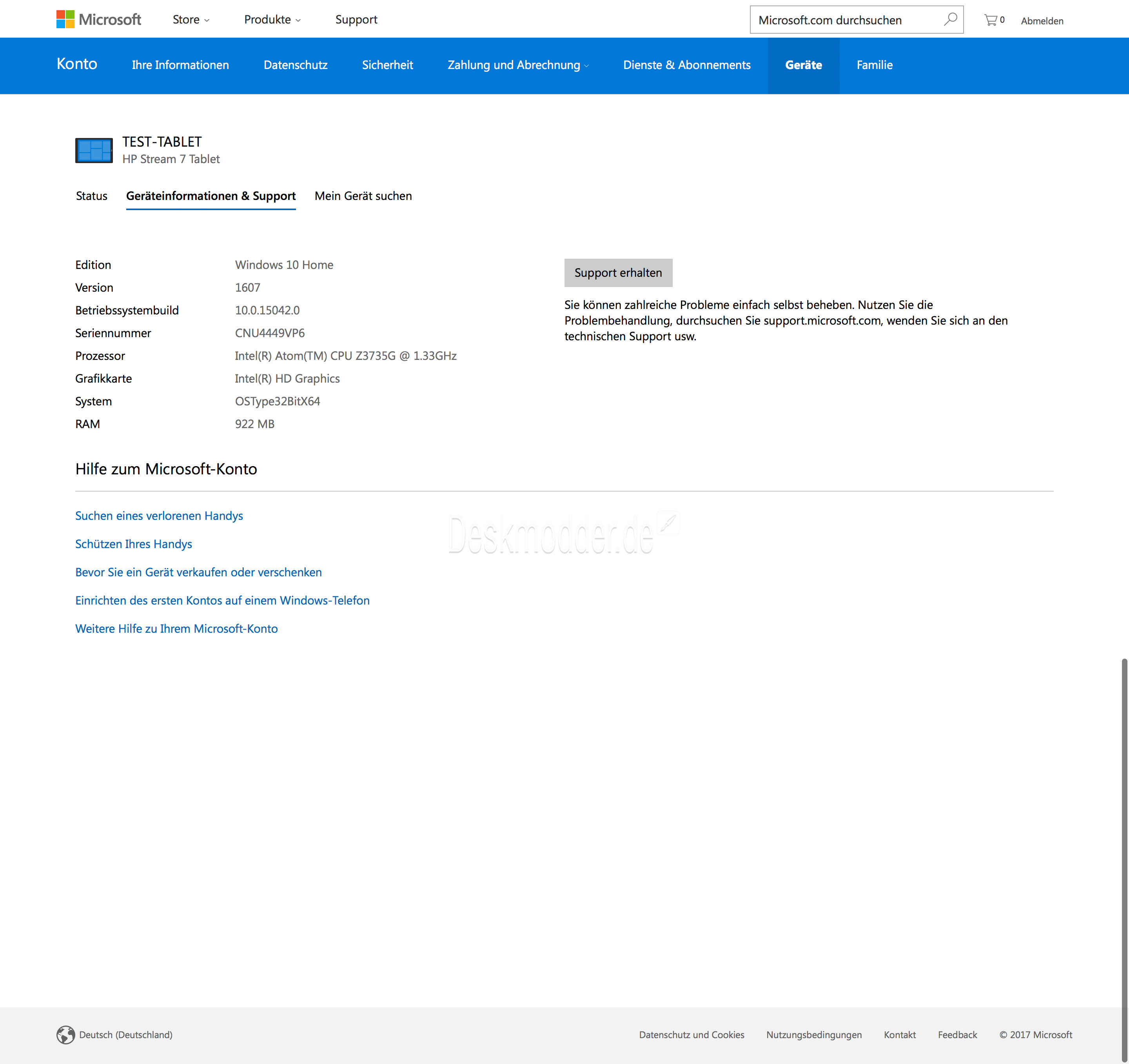Open Schützen Ihres Handys link

coord(133,544)
